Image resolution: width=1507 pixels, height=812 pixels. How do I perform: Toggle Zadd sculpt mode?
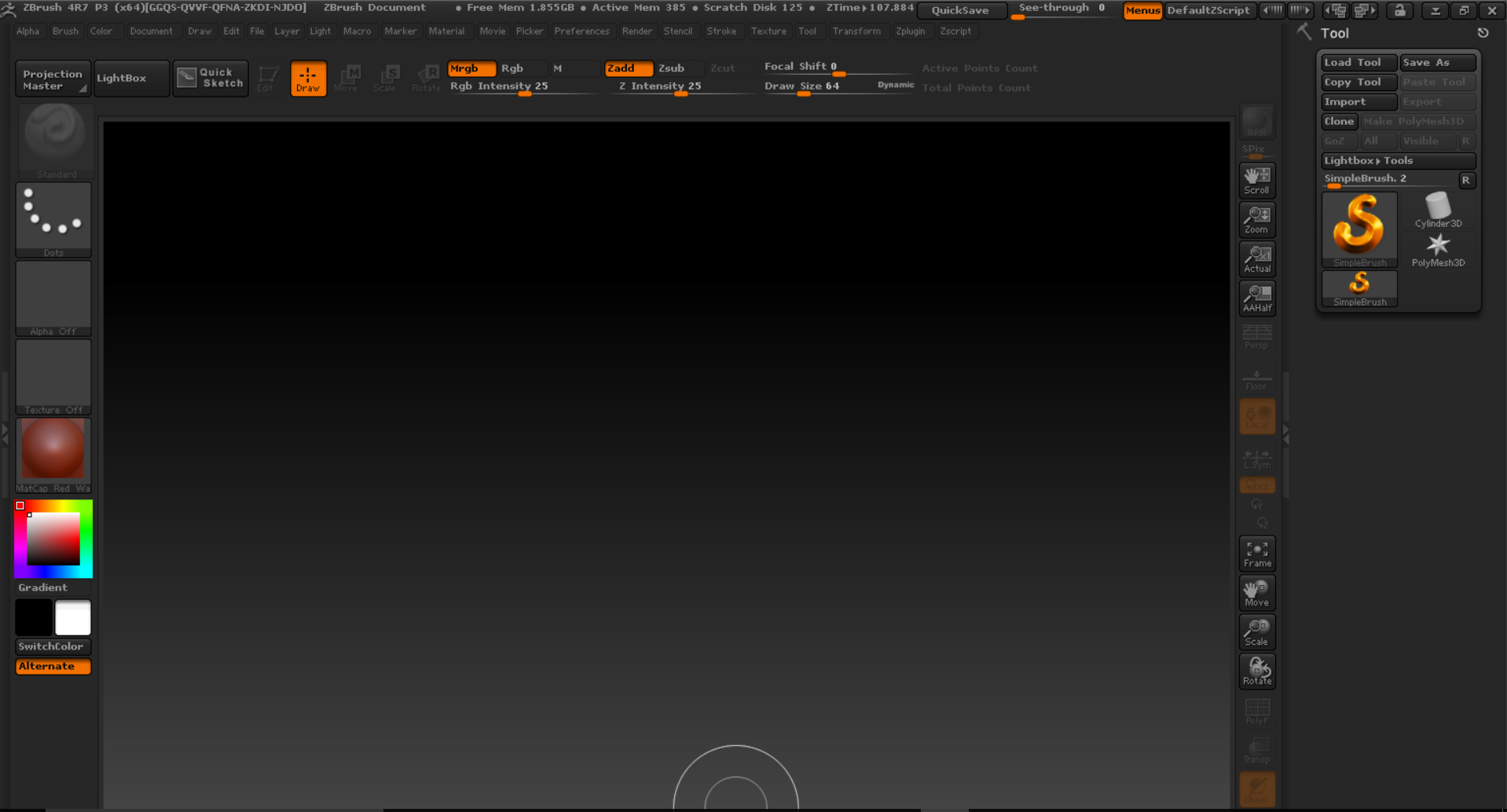(x=629, y=68)
